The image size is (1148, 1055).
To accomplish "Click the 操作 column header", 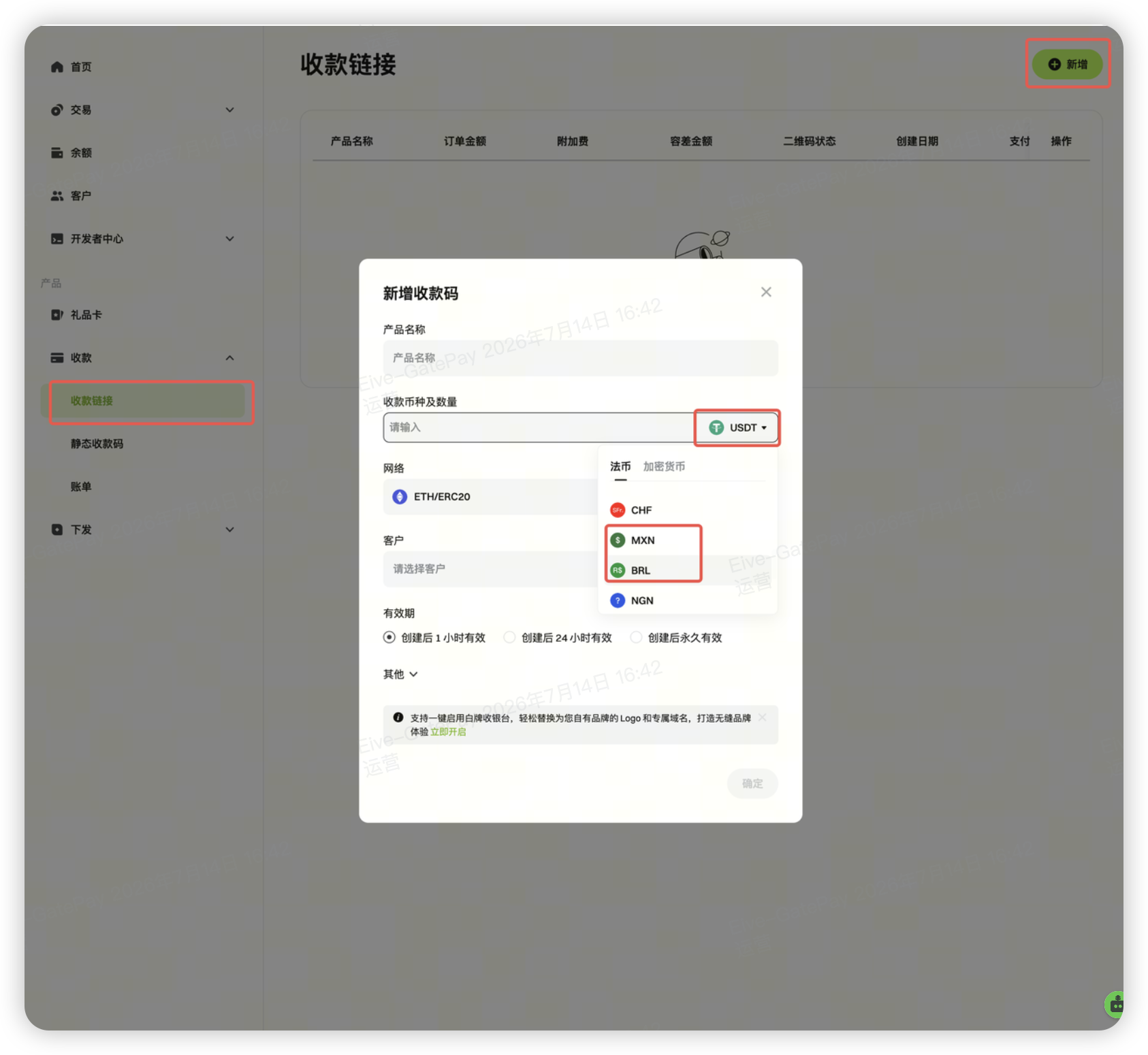I will 1061,141.
